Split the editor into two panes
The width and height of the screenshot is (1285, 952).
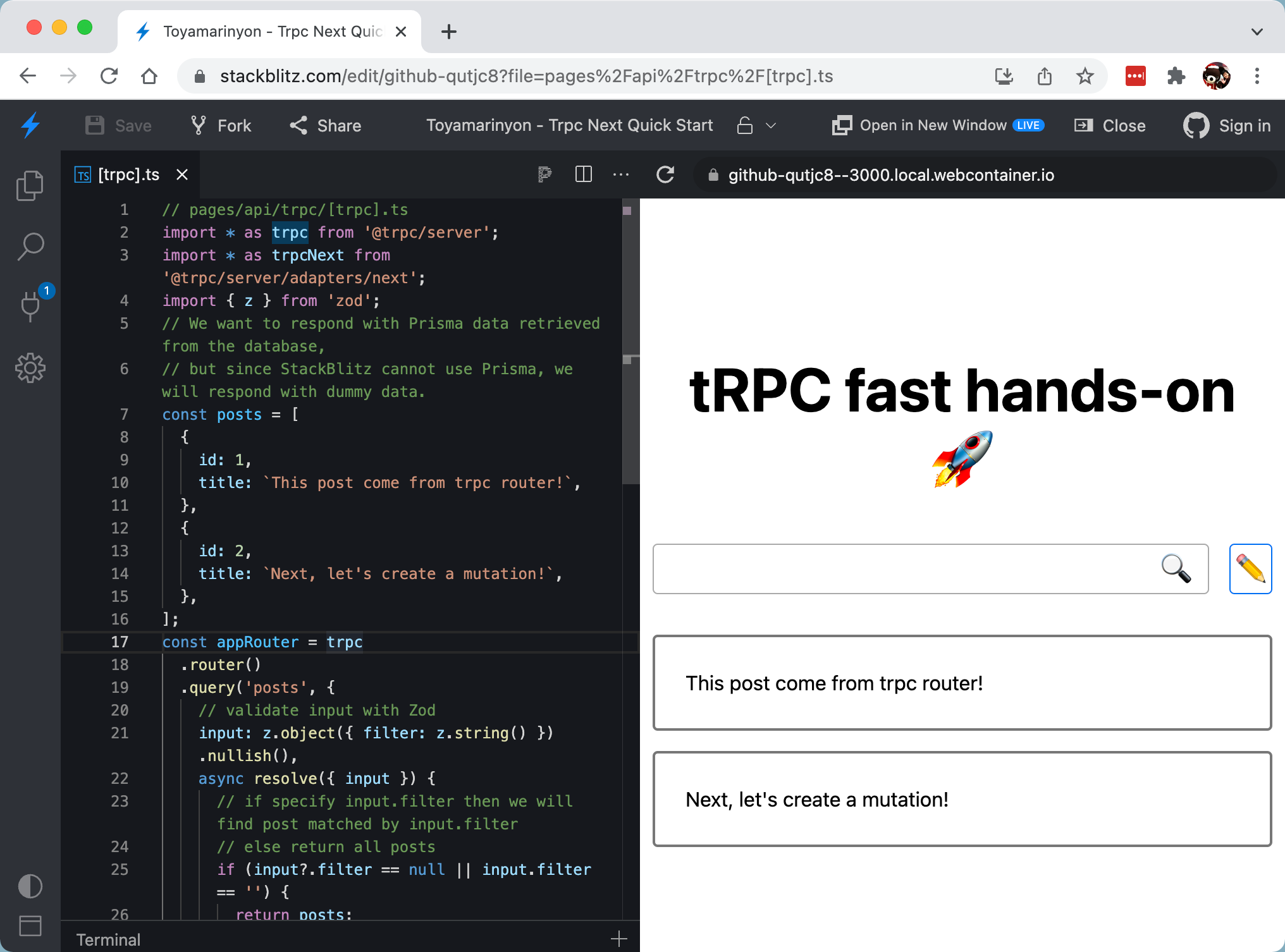click(x=583, y=174)
